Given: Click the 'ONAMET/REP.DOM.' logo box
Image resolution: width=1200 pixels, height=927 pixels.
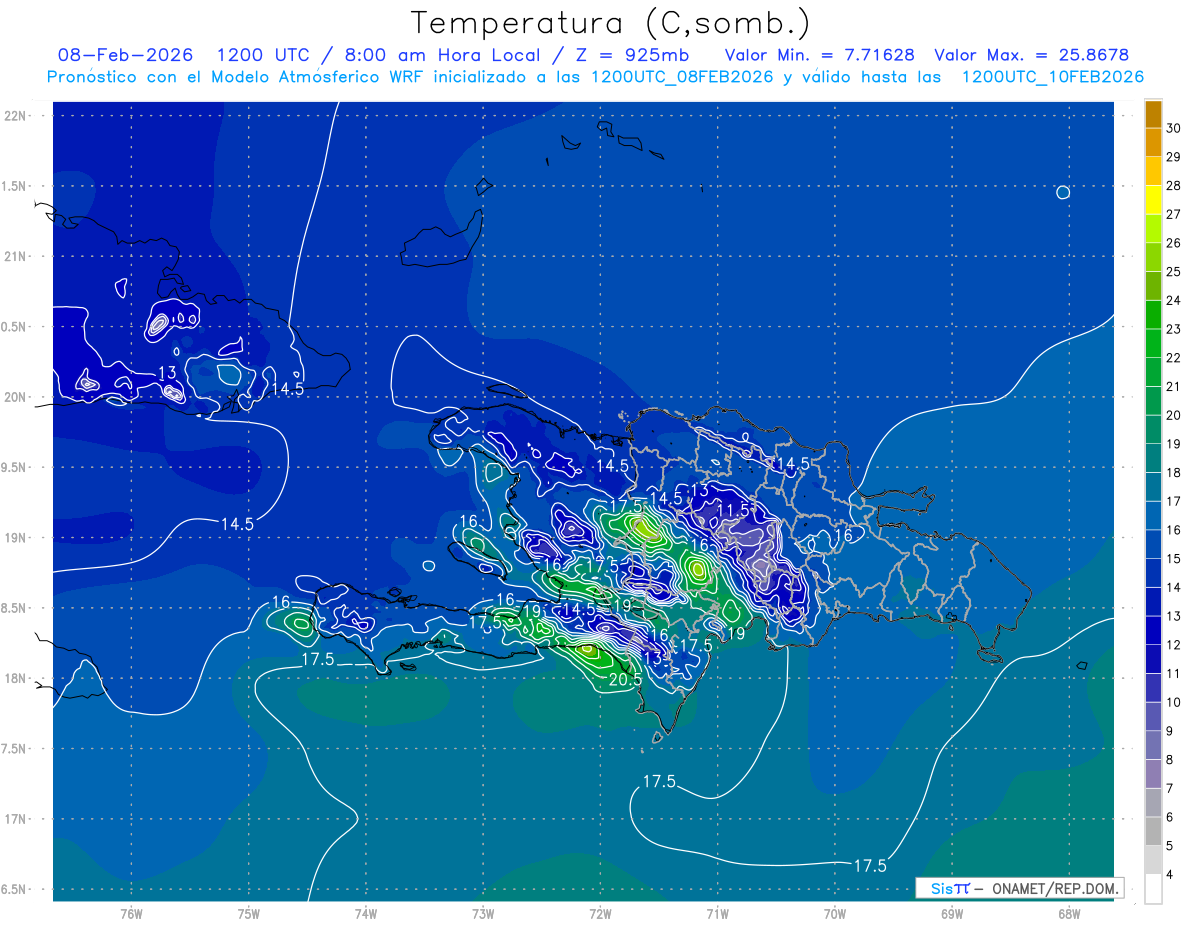Looking at the screenshot, I should pyautogui.click(x=1021, y=888).
